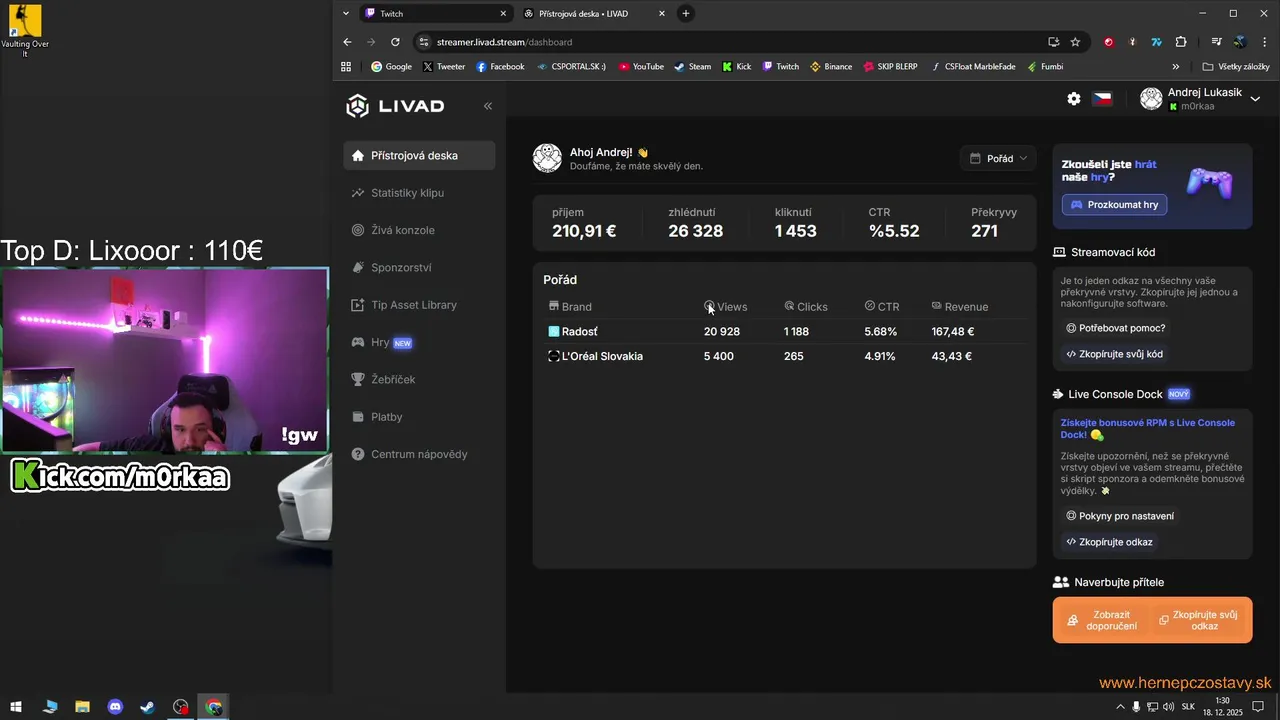Open Vaulting Over It desktop shortcut

[x=25, y=30]
